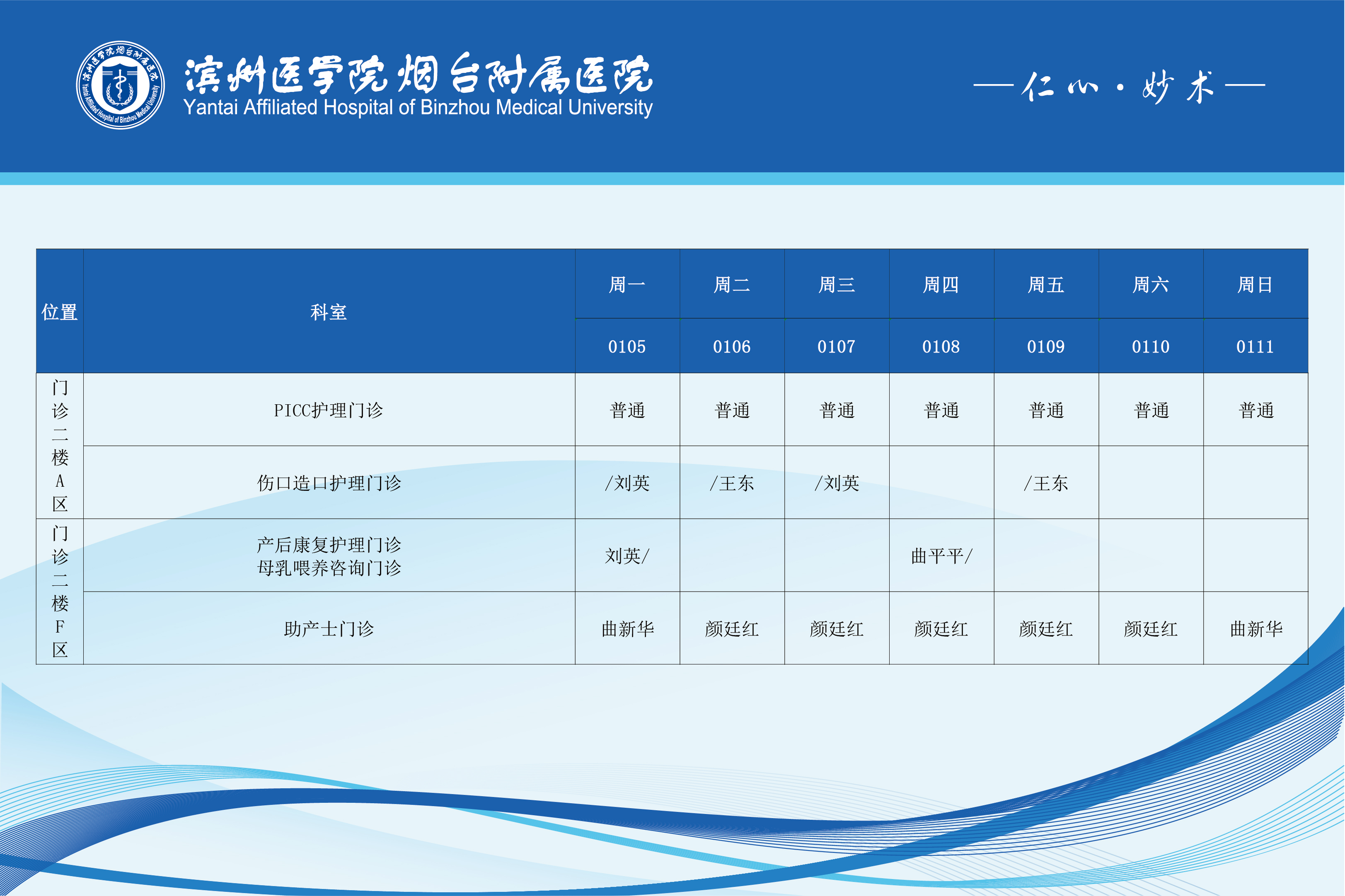Select the 0110 date cell
The height and width of the screenshot is (896, 1345).
point(1150,347)
